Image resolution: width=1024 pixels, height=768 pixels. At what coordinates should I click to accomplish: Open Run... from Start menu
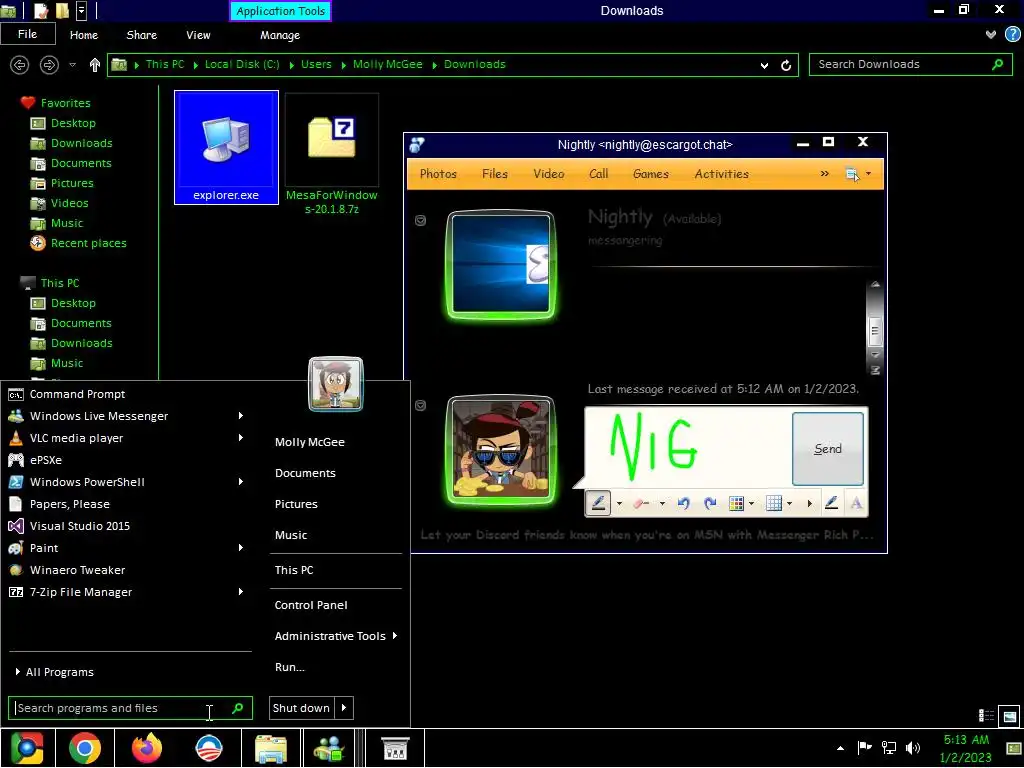click(x=289, y=667)
